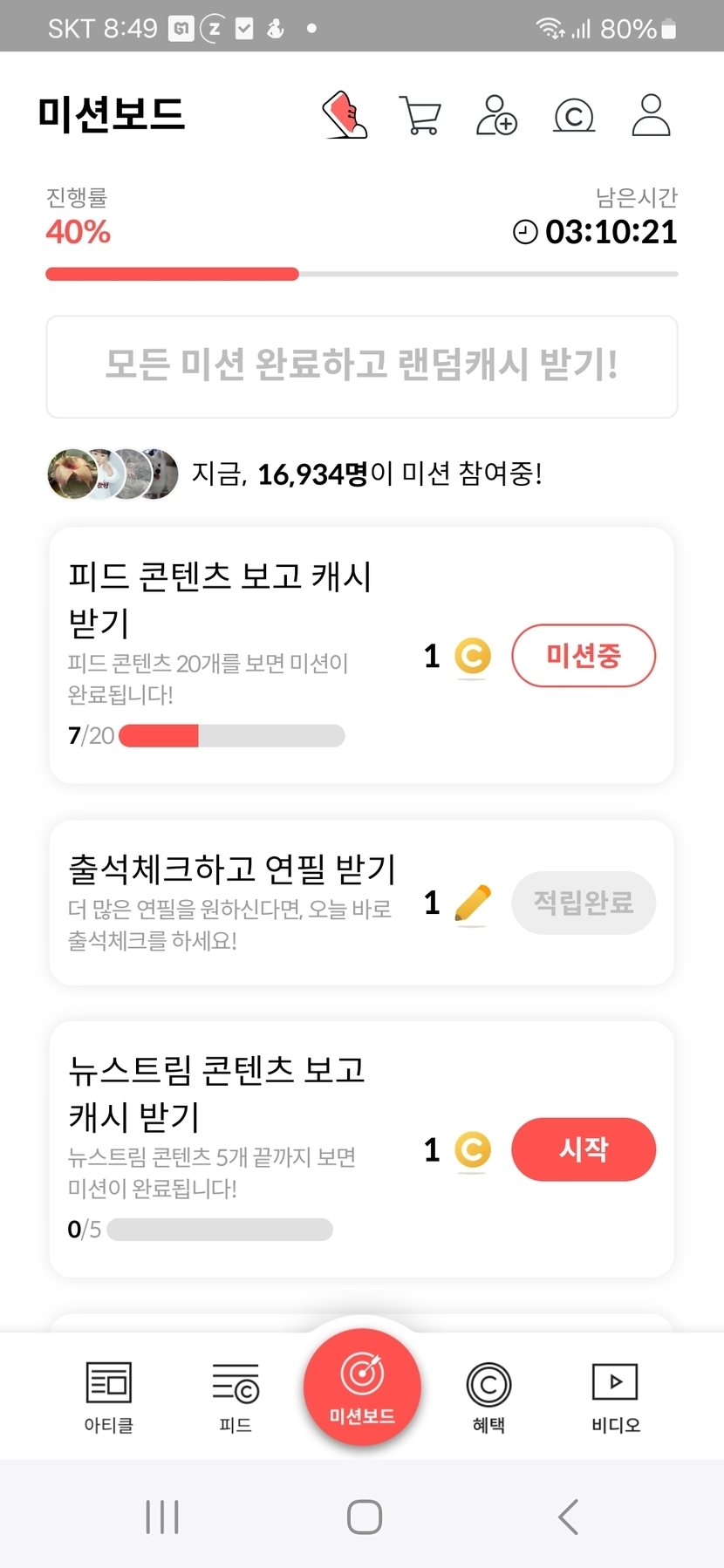Open the cash coin icon in header

point(574,115)
